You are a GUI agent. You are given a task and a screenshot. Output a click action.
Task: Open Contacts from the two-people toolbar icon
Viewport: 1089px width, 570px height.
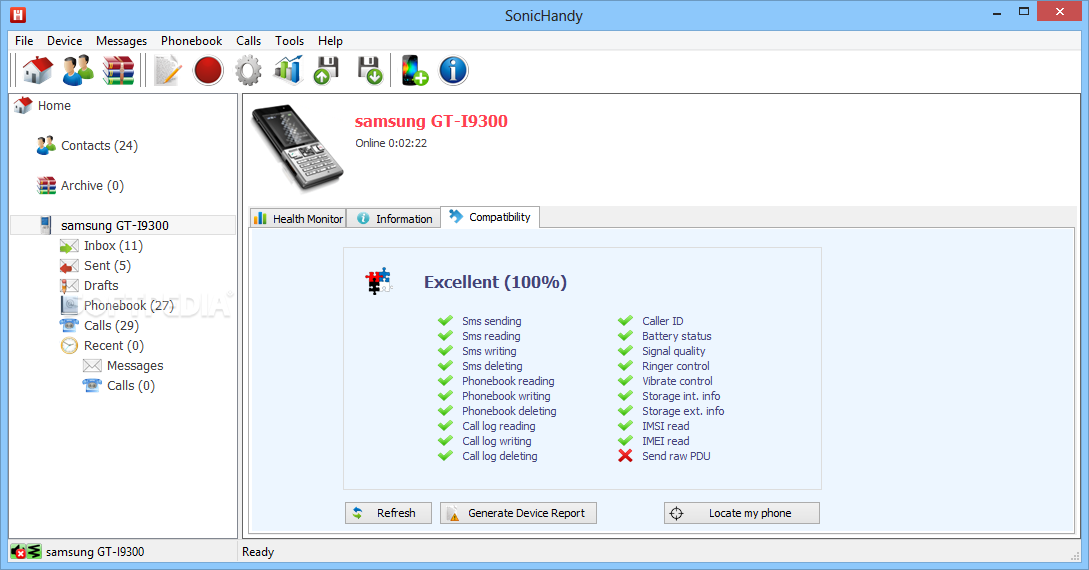tap(78, 70)
